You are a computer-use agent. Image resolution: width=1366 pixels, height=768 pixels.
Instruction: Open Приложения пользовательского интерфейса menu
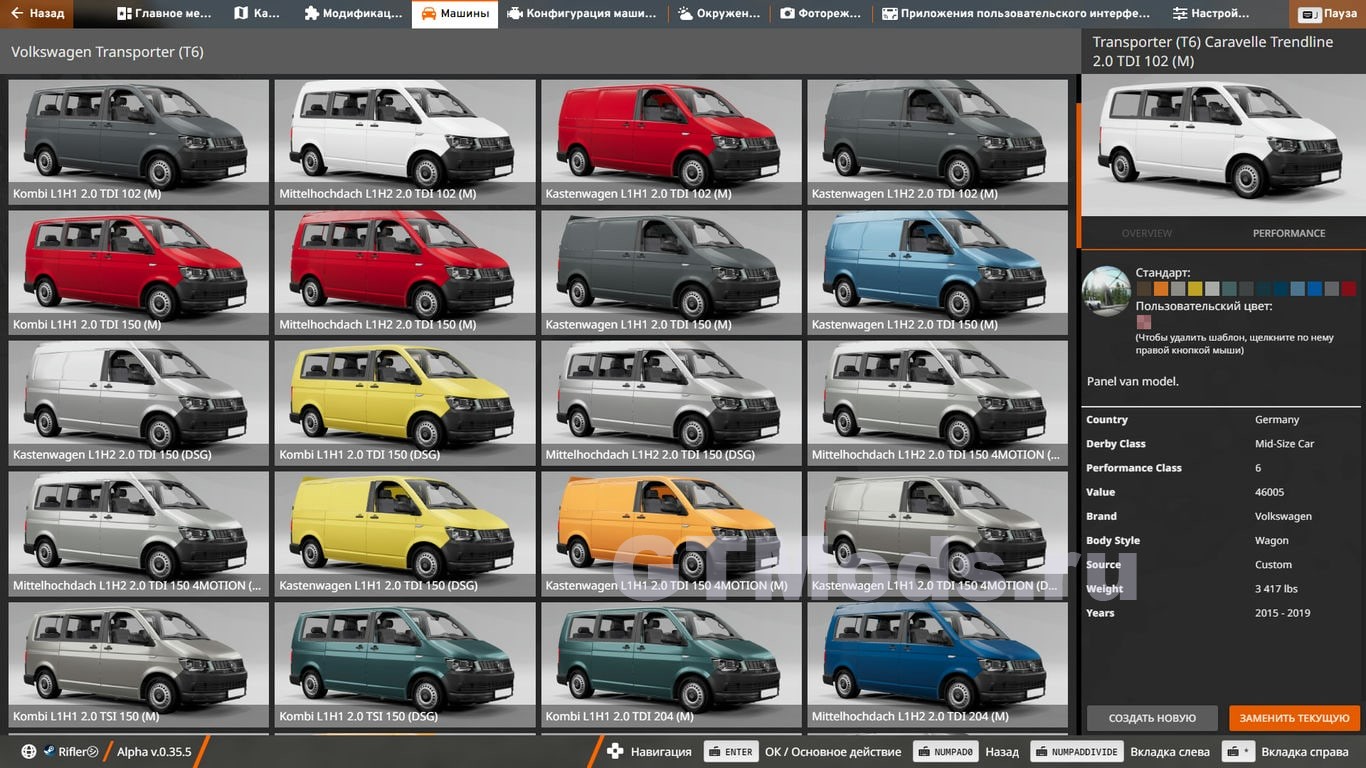pyautogui.click(x=1015, y=14)
